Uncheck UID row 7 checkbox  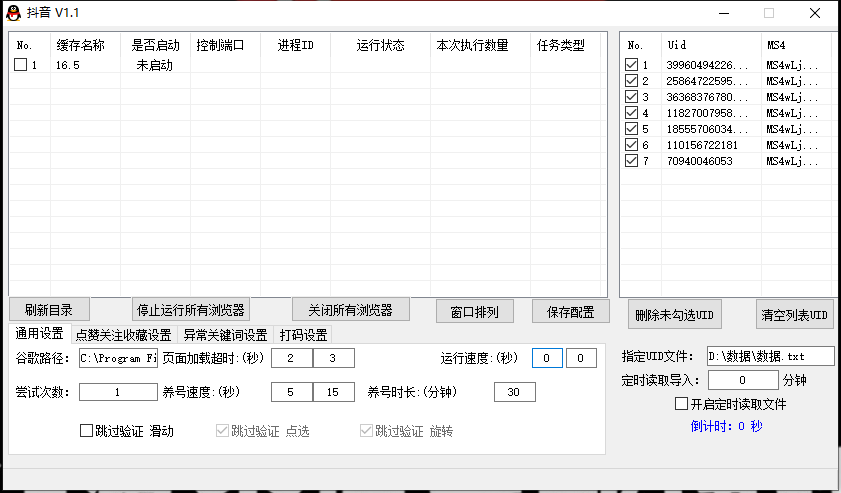click(x=631, y=160)
